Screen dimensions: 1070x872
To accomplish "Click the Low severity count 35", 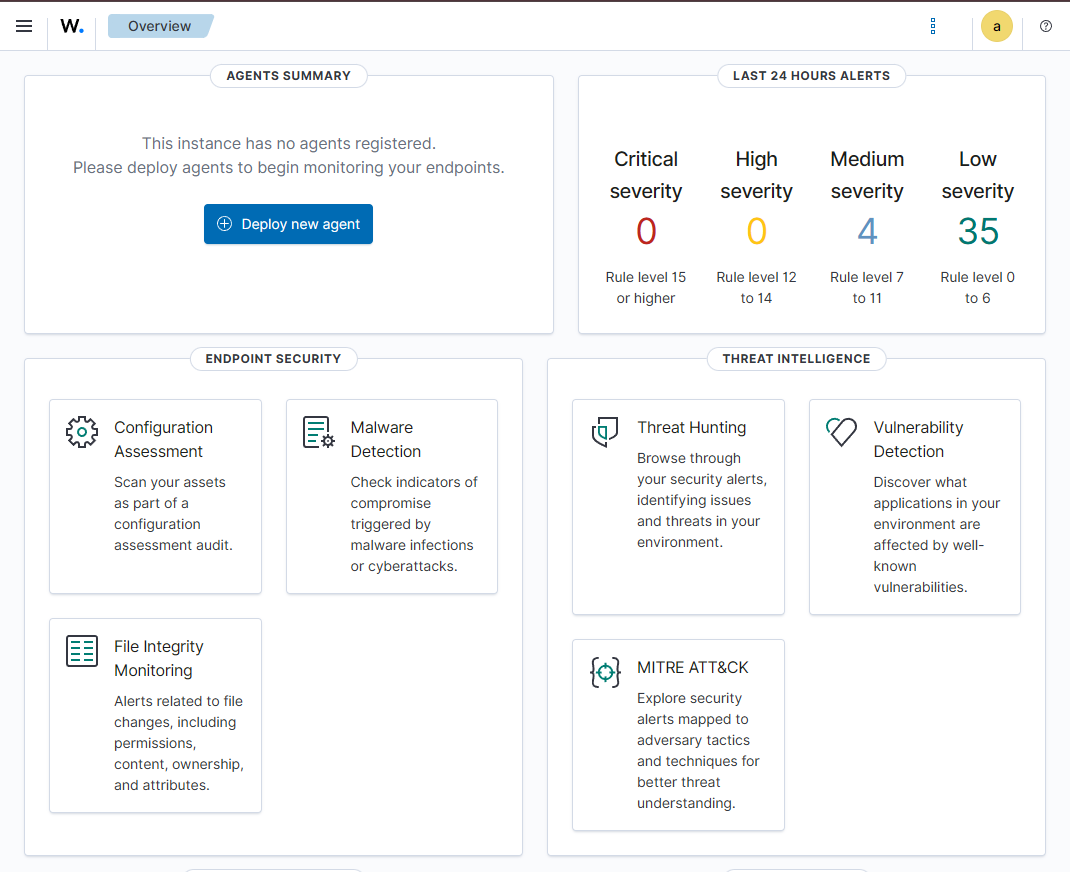I will click(x=977, y=231).
